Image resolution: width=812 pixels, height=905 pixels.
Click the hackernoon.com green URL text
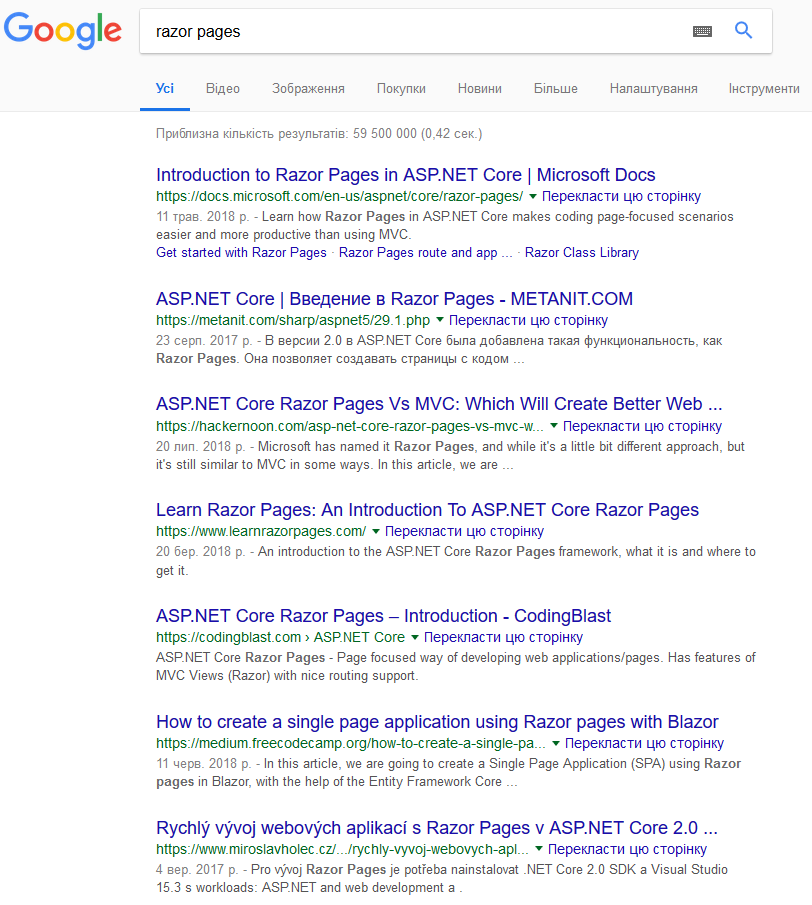(350, 426)
